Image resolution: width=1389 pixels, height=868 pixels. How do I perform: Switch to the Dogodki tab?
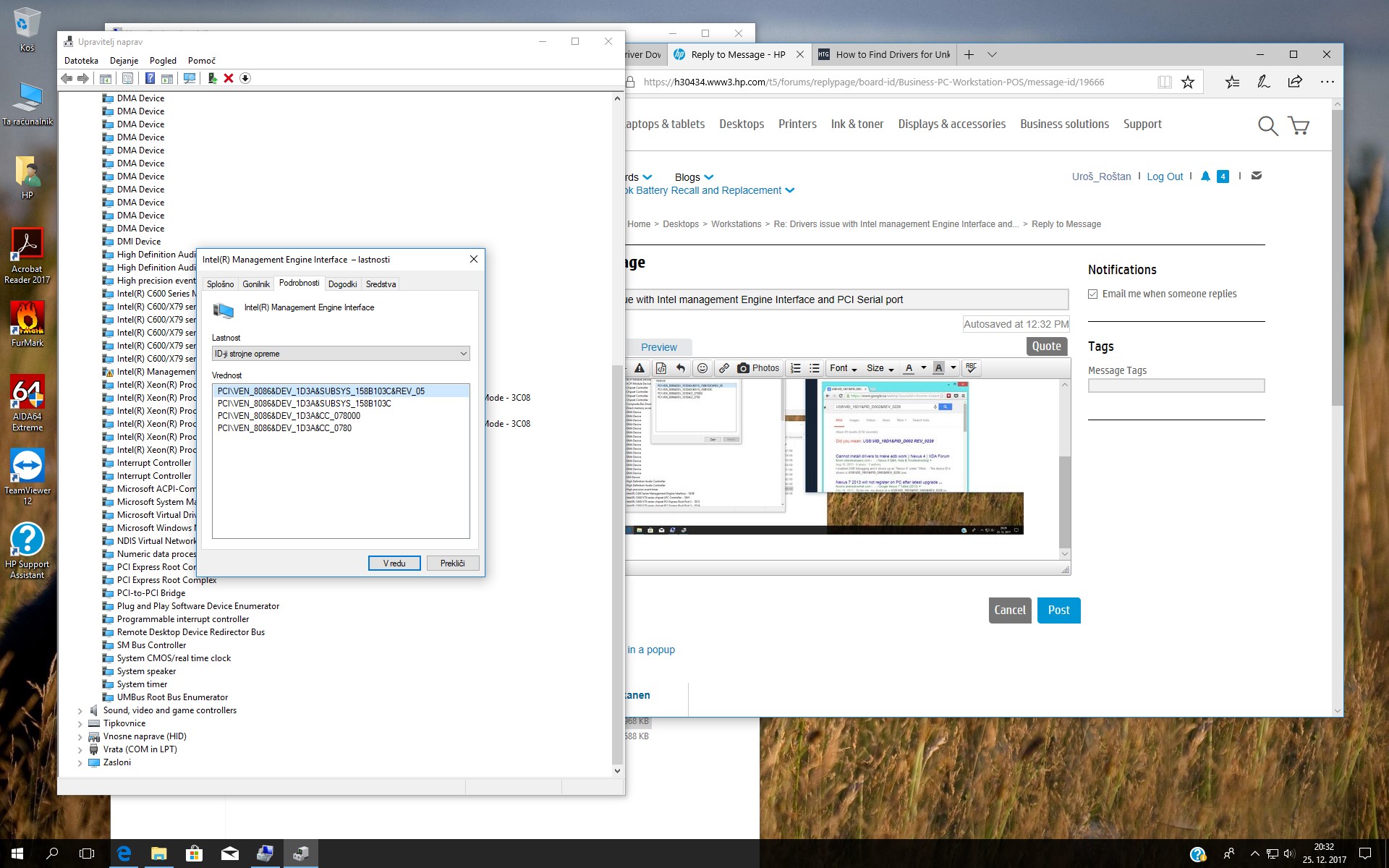pyautogui.click(x=342, y=284)
